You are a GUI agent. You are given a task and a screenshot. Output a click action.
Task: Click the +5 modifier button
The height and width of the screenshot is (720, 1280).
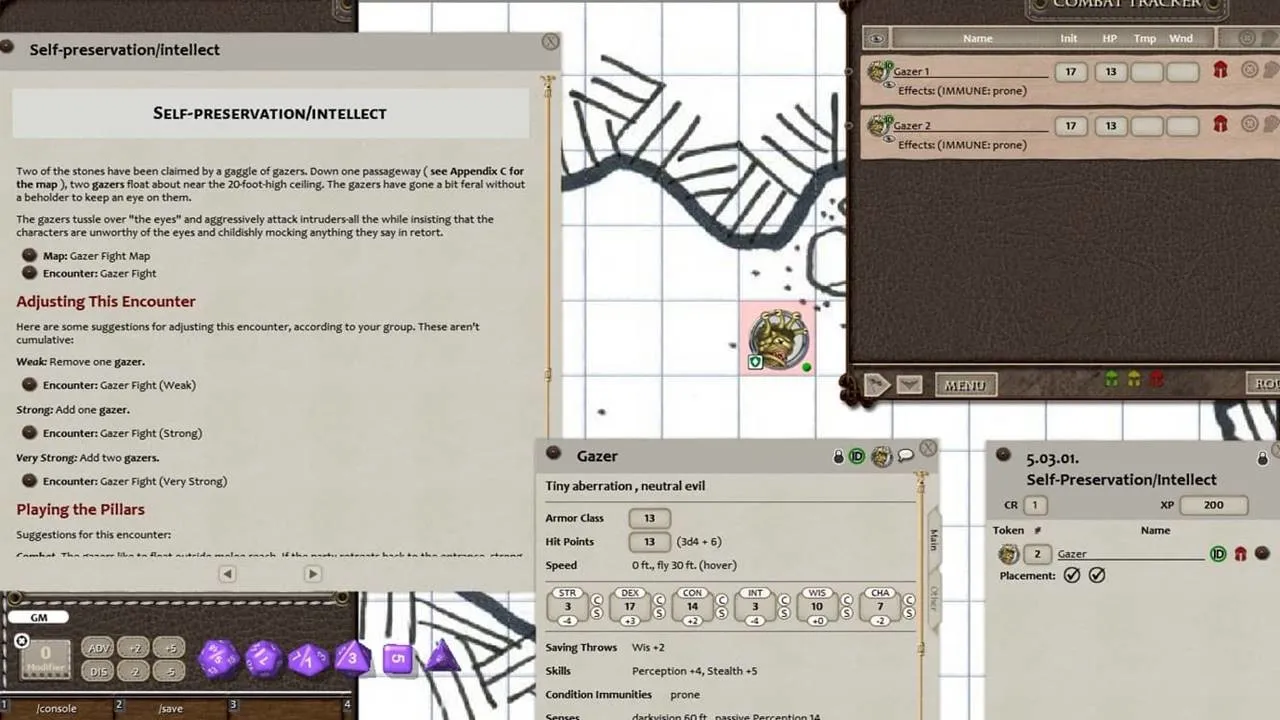170,648
